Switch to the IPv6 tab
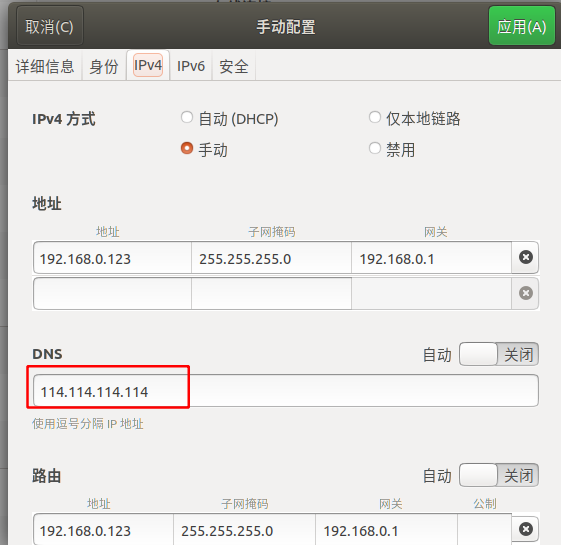 pyautogui.click(x=191, y=66)
